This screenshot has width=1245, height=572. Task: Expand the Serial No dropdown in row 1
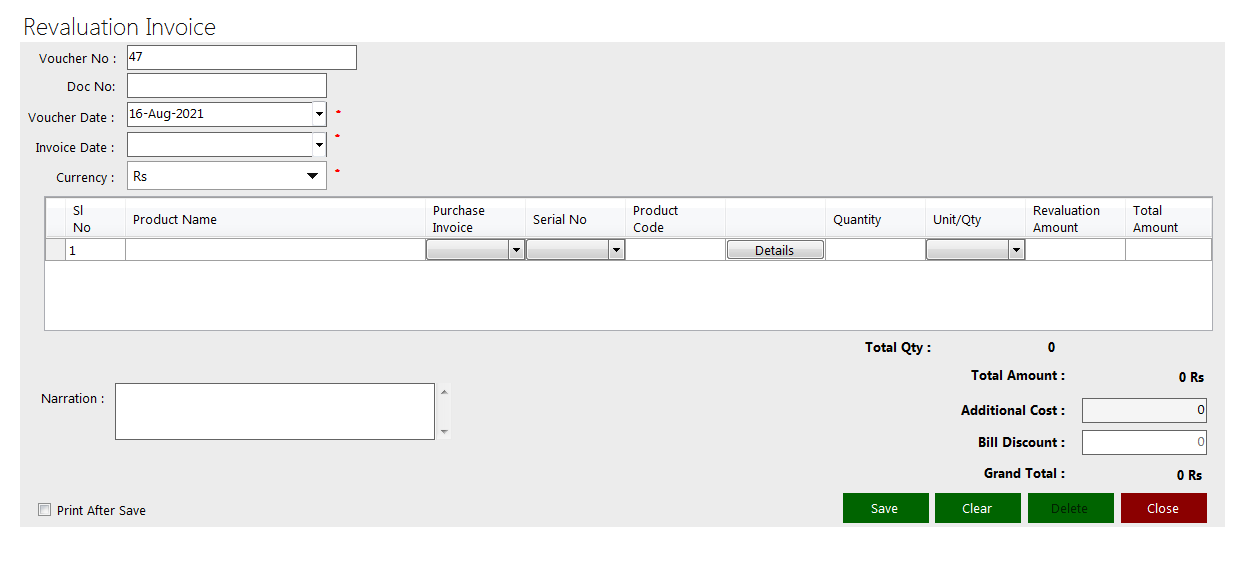coord(616,250)
